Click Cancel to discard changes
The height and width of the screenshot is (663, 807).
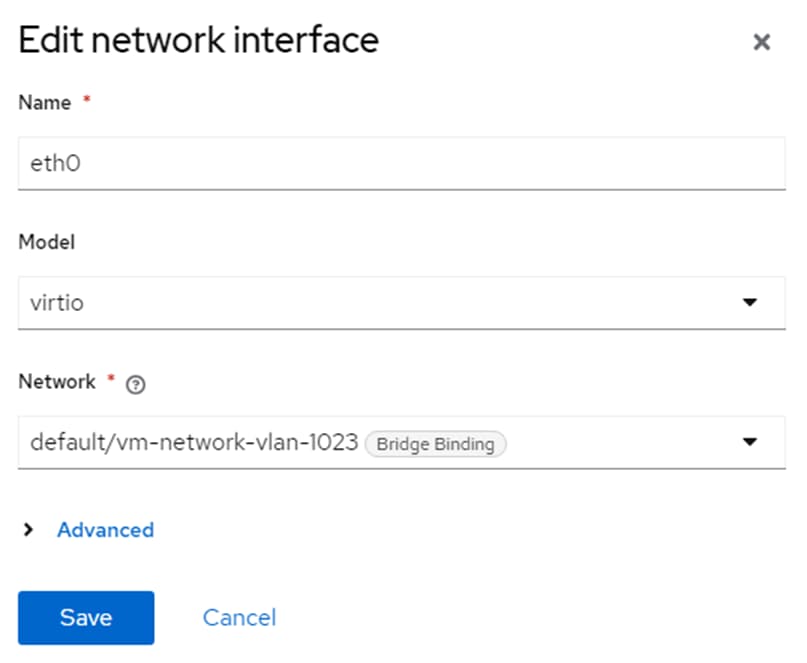coord(239,617)
